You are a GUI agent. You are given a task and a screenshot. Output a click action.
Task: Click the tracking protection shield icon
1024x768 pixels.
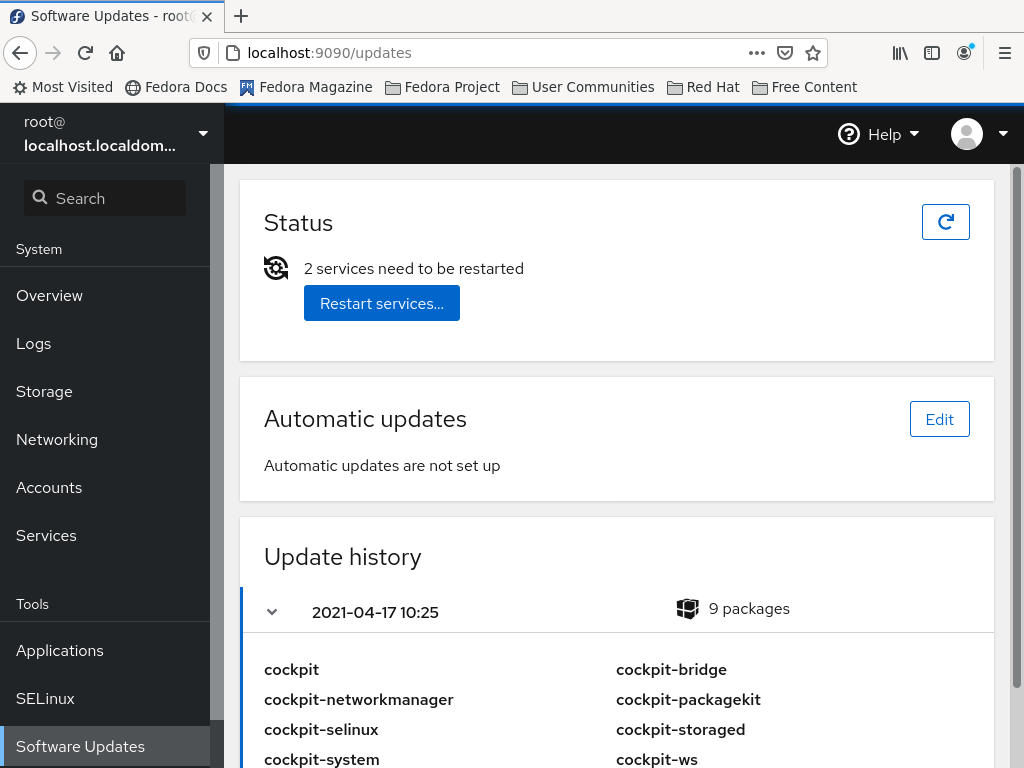[204, 53]
